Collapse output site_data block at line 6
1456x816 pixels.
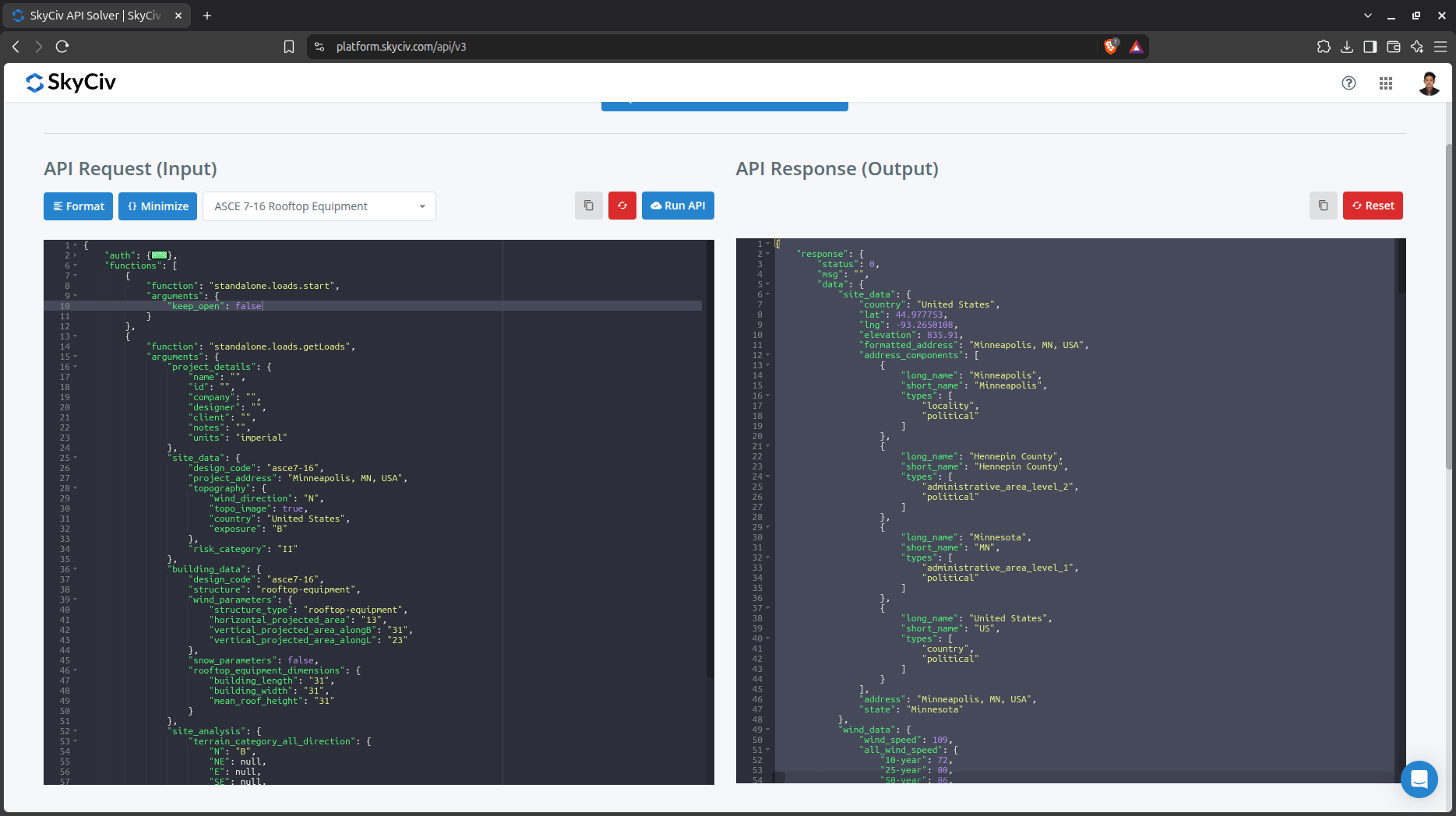[x=768, y=294]
